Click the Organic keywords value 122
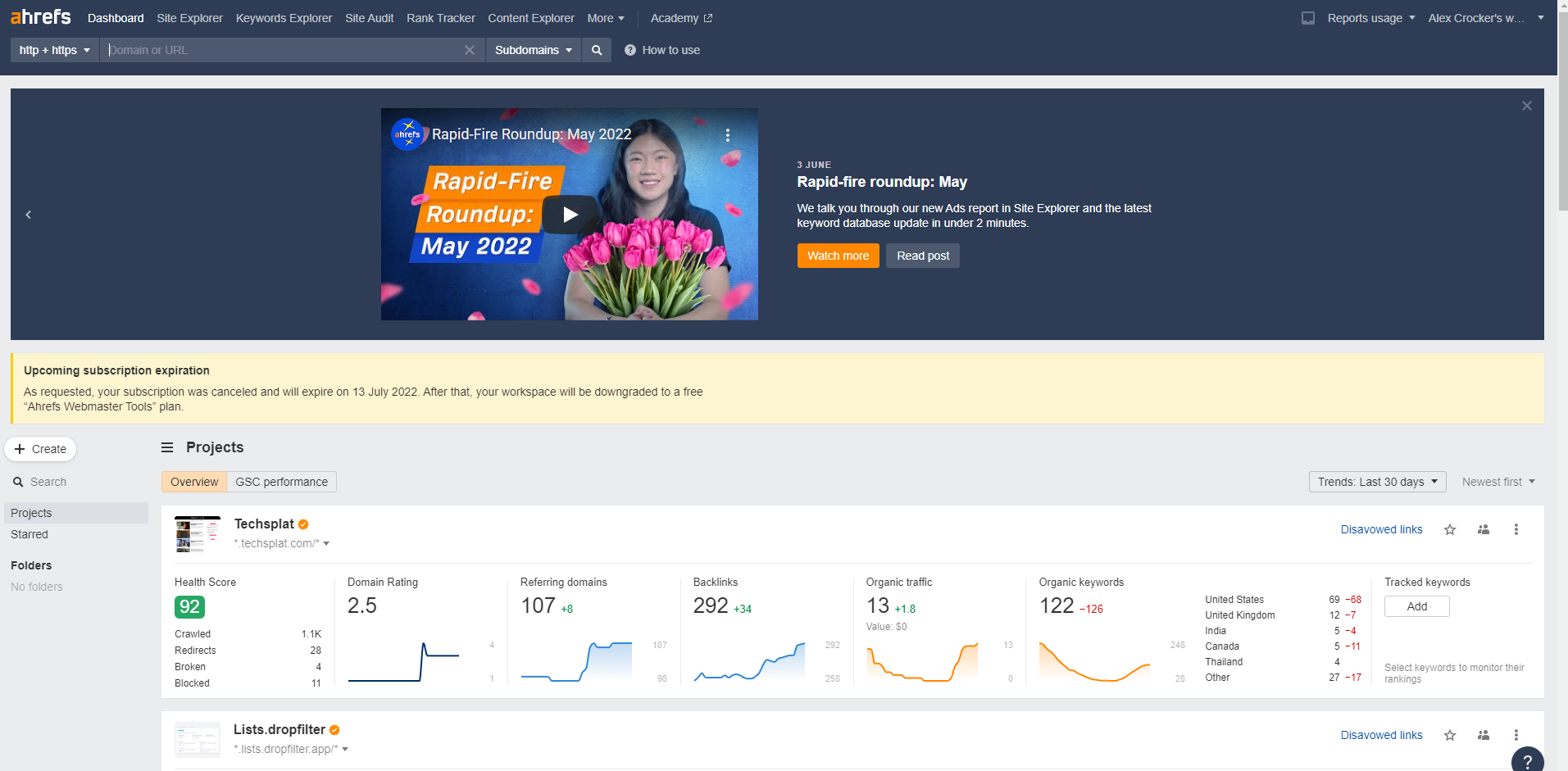1568x771 pixels. pyautogui.click(x=1057, y=605)
